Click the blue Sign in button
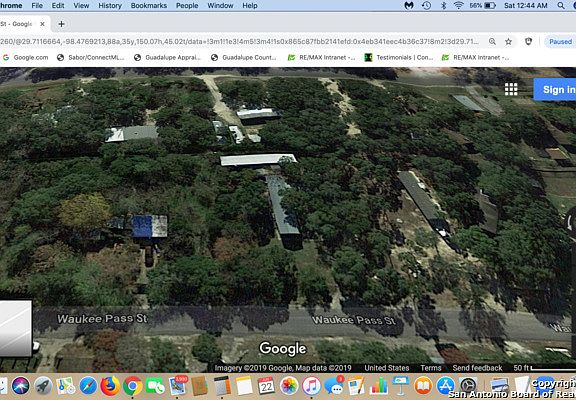Image resolution: width=576 pixels, height=400 pixels. click(x=555, y=89)
